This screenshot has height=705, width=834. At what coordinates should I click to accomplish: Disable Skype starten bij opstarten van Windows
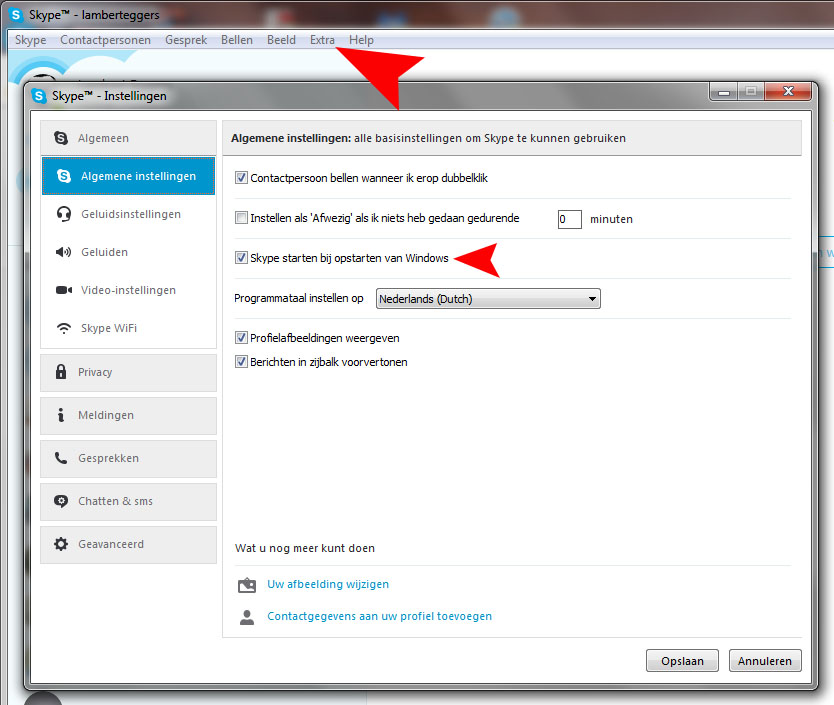coord(241,258)
